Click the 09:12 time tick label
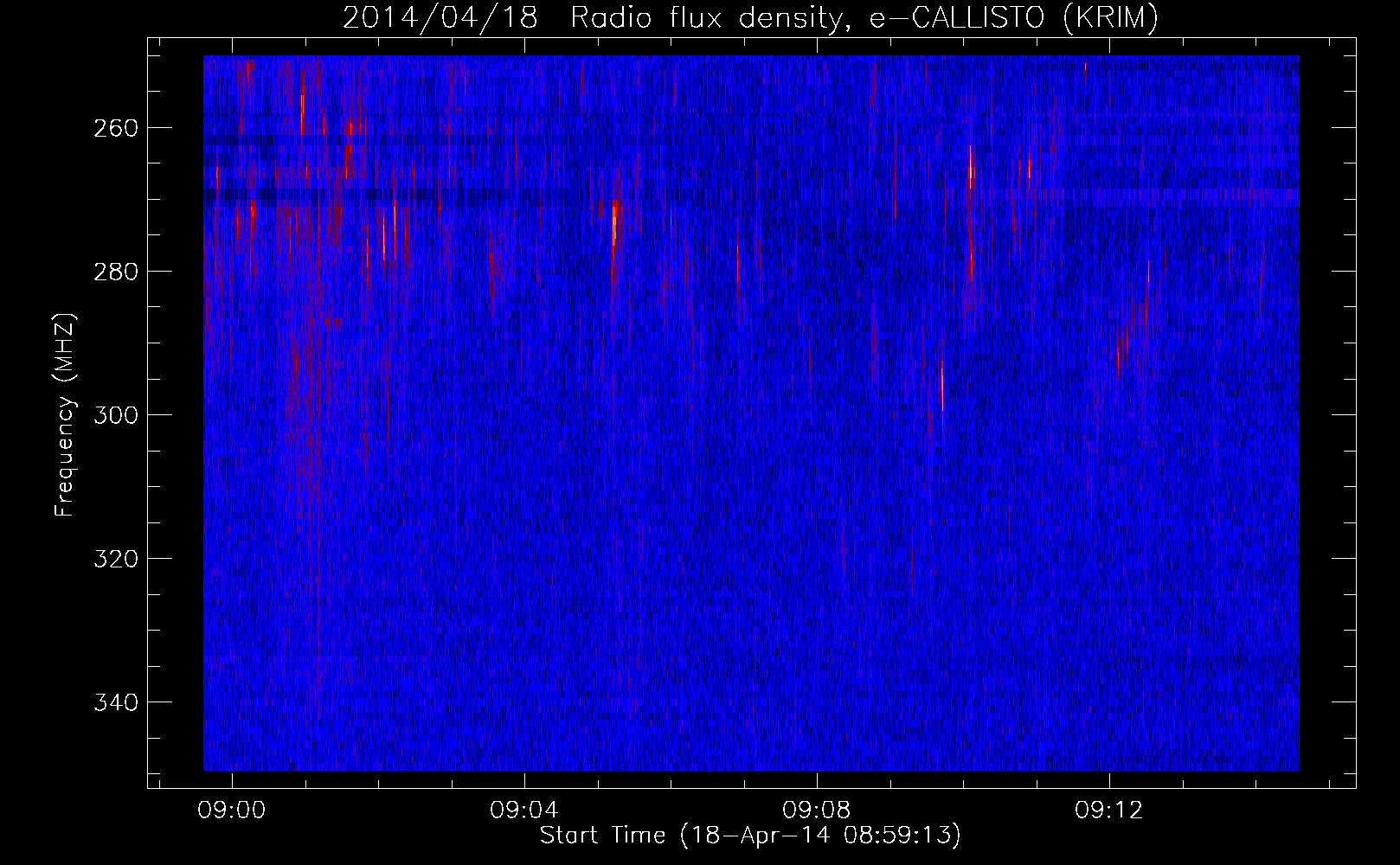This screenshot has width=1400, height=865. pyautogui.click(x=1109, y=811)
